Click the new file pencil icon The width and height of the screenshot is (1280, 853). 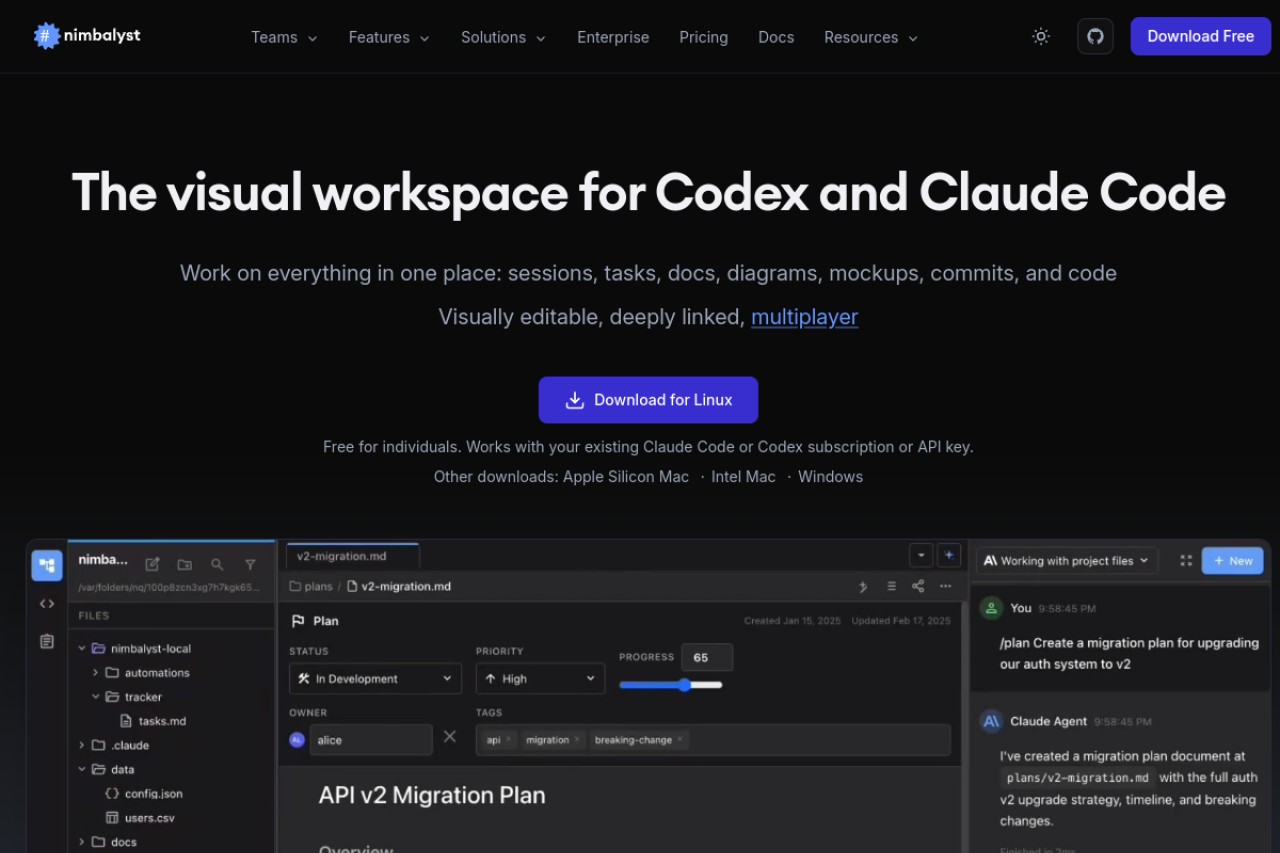(x=152, y=564)
